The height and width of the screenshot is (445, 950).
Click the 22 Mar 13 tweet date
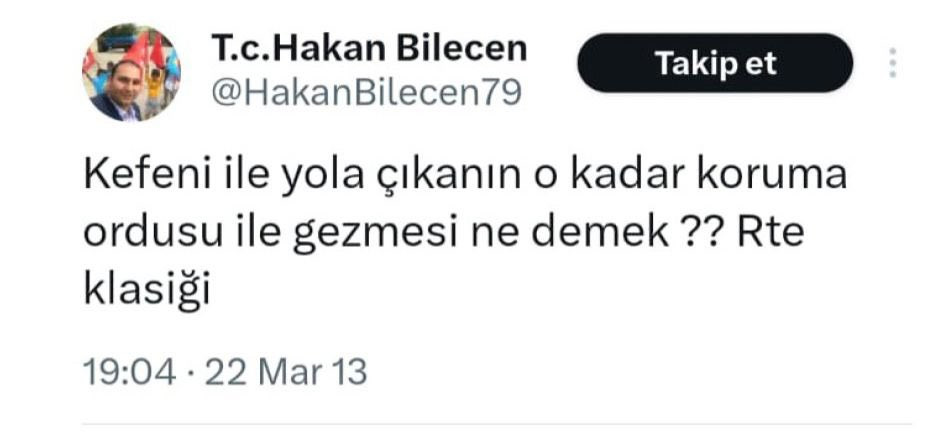[x=285, y=372]
